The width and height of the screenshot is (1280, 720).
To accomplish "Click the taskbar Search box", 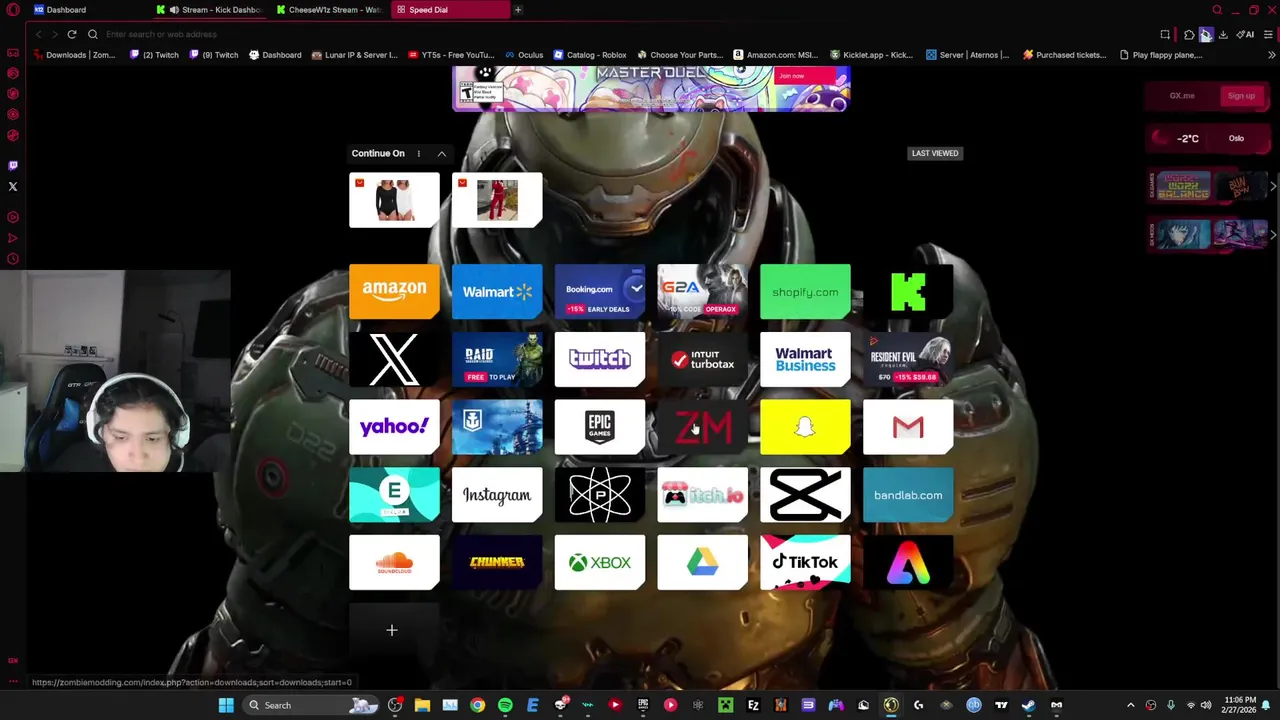I will (x=310, y=705).
